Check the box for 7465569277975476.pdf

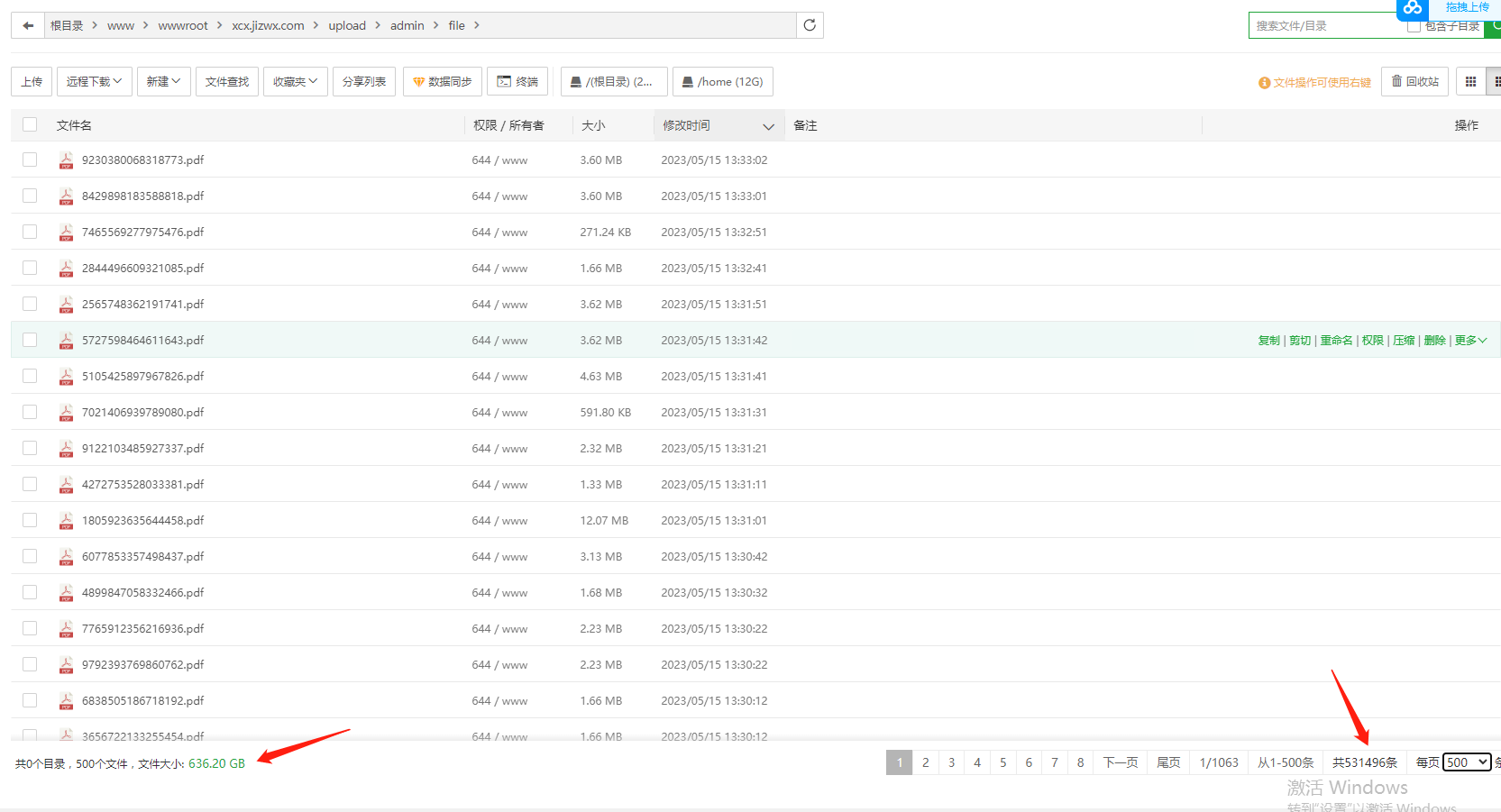pyautogui.click(x=30, y=232)
